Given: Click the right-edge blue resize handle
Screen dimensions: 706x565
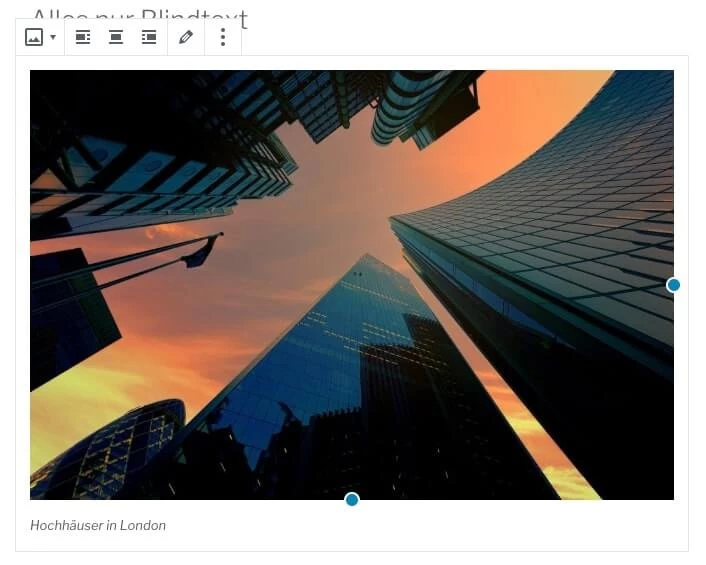Looking at the screenshot, I should click(x=674, y=285).
